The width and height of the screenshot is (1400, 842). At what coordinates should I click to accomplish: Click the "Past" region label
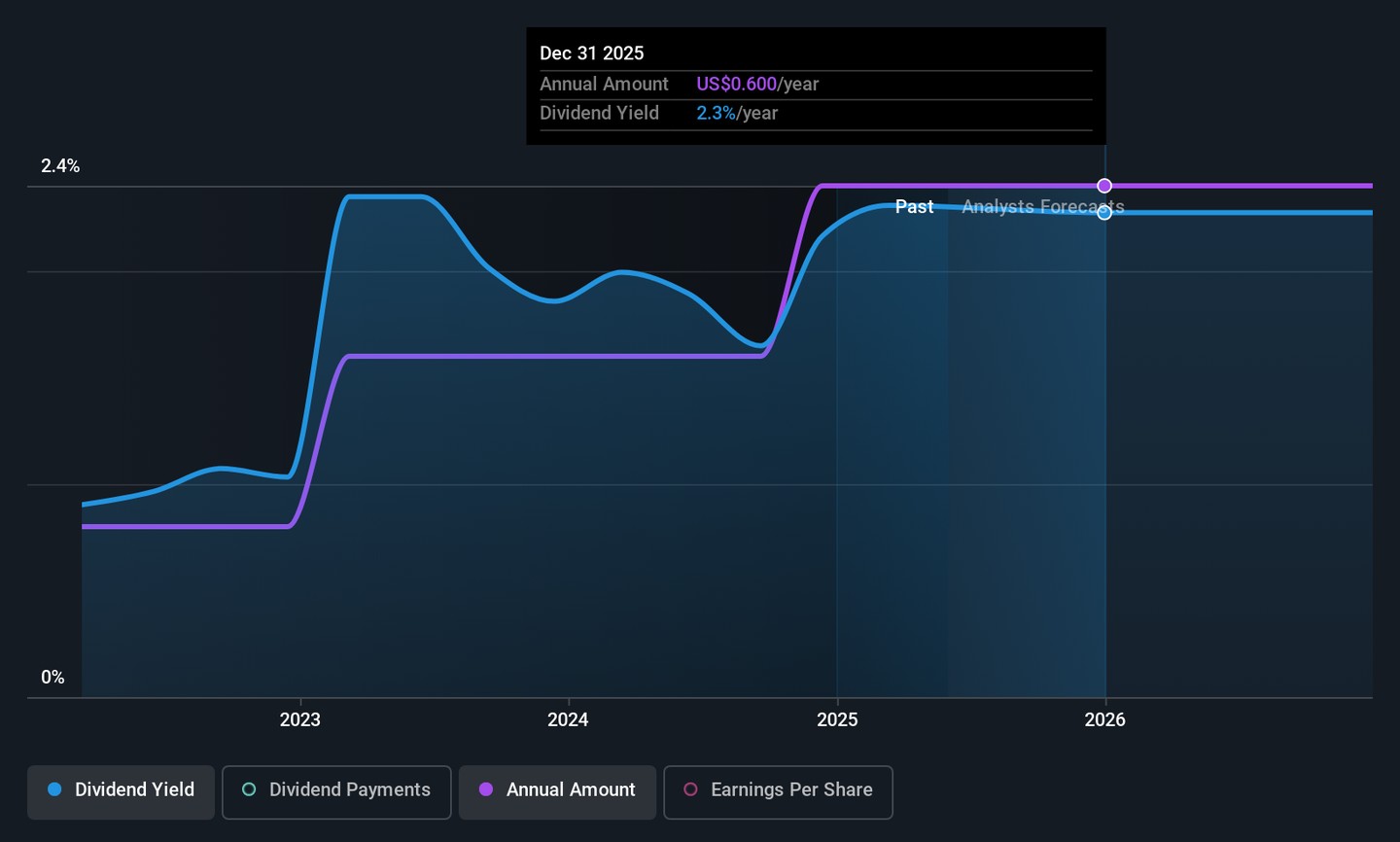coord(914,207)
